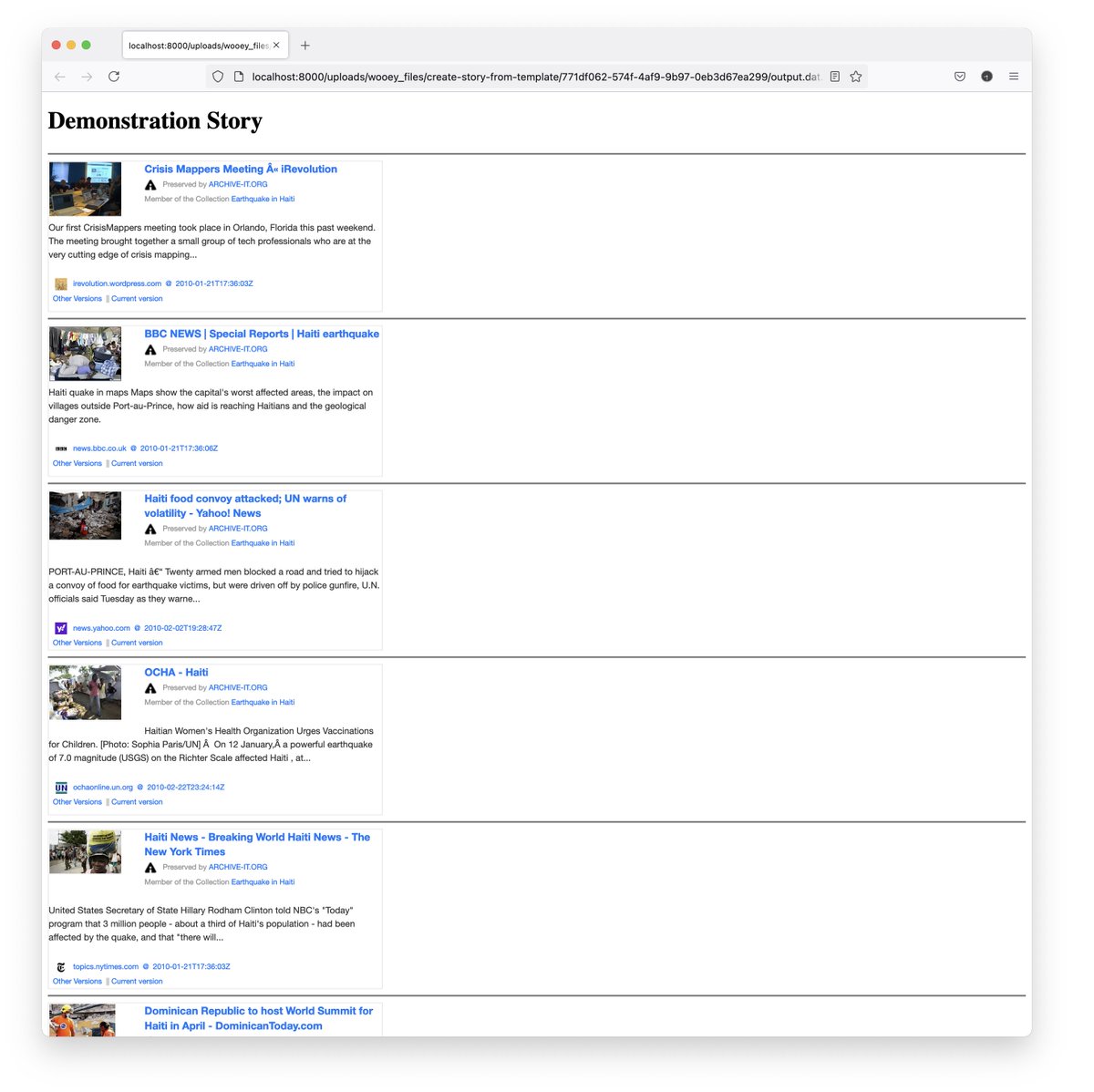Click the Archive-It logo in Crisis Mappers card

(150, 185)
